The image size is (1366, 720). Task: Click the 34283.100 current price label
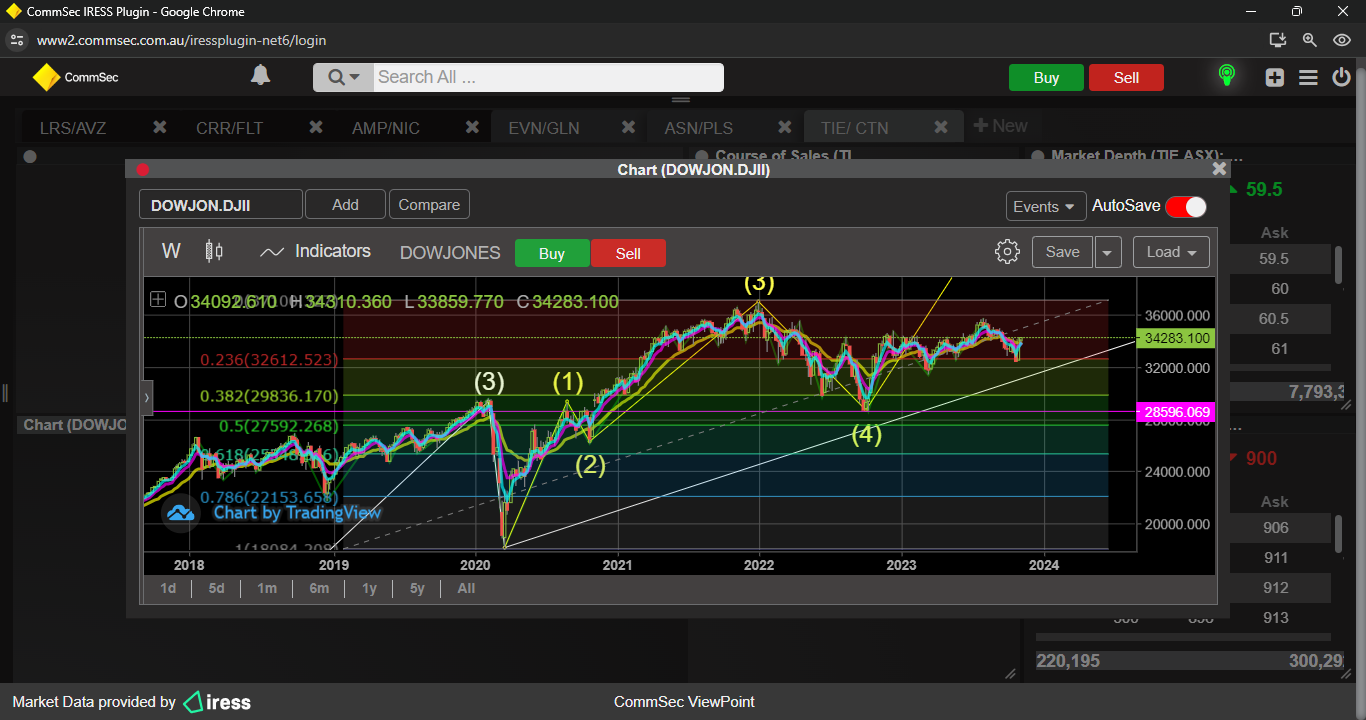point(1175,338)
